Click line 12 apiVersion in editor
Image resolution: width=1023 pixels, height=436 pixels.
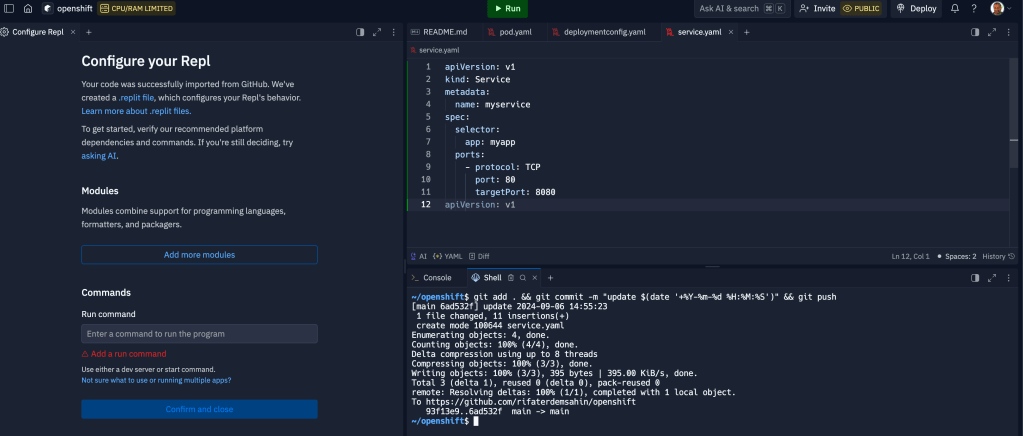[x=480, y=204]
